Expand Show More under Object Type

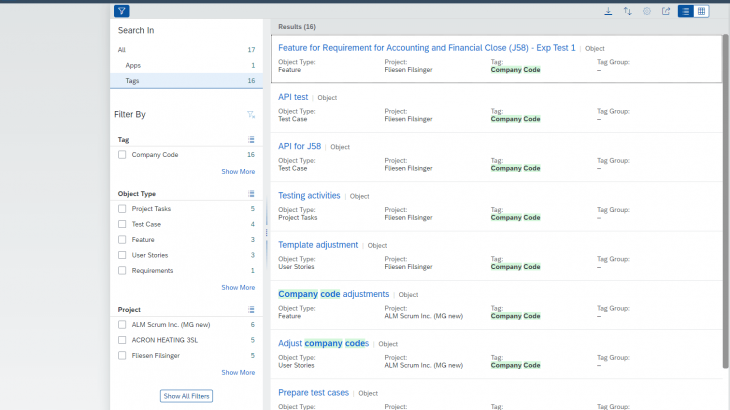click(x=238, y=287)
